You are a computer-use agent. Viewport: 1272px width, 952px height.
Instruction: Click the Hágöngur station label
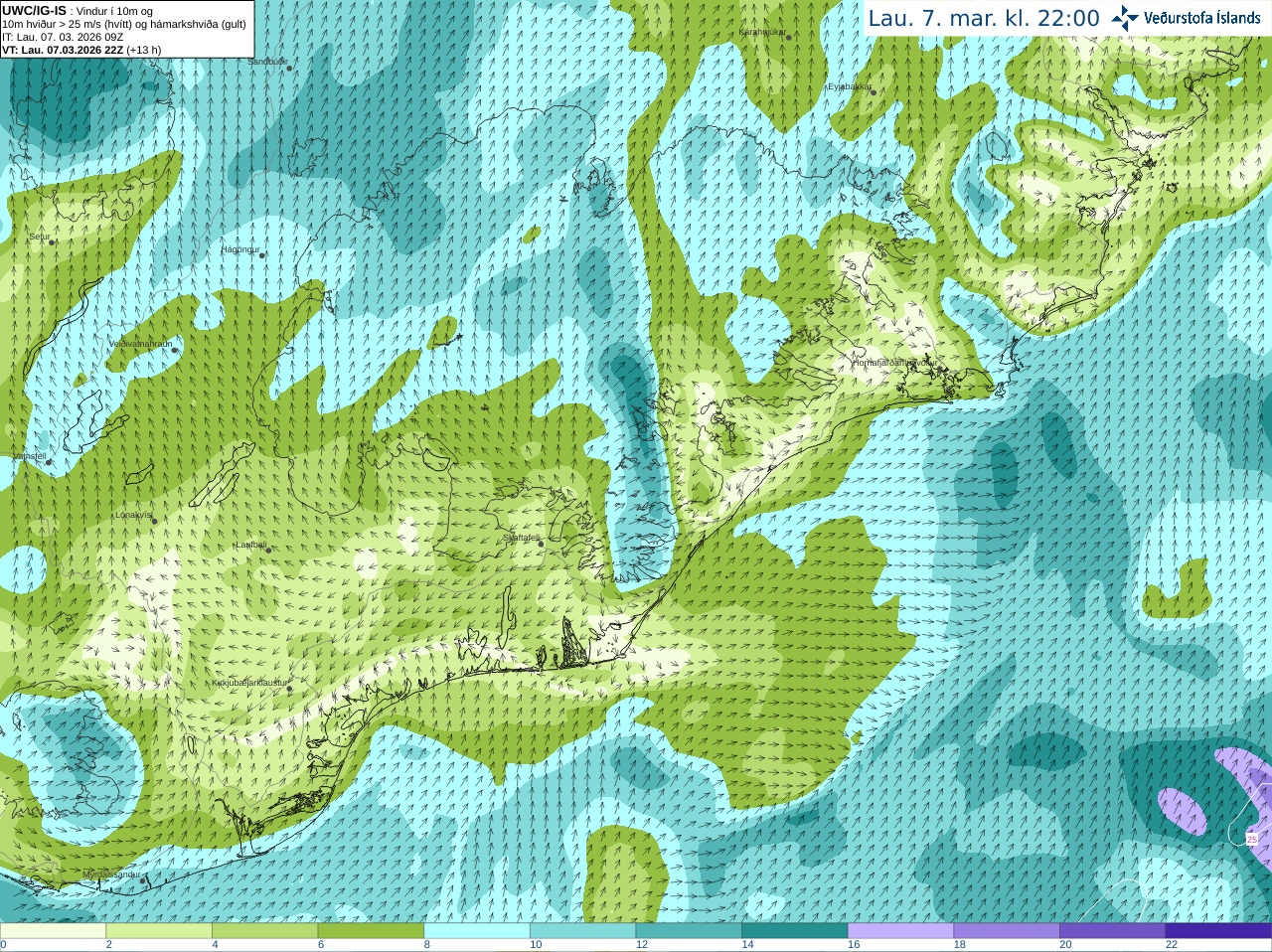239,249
